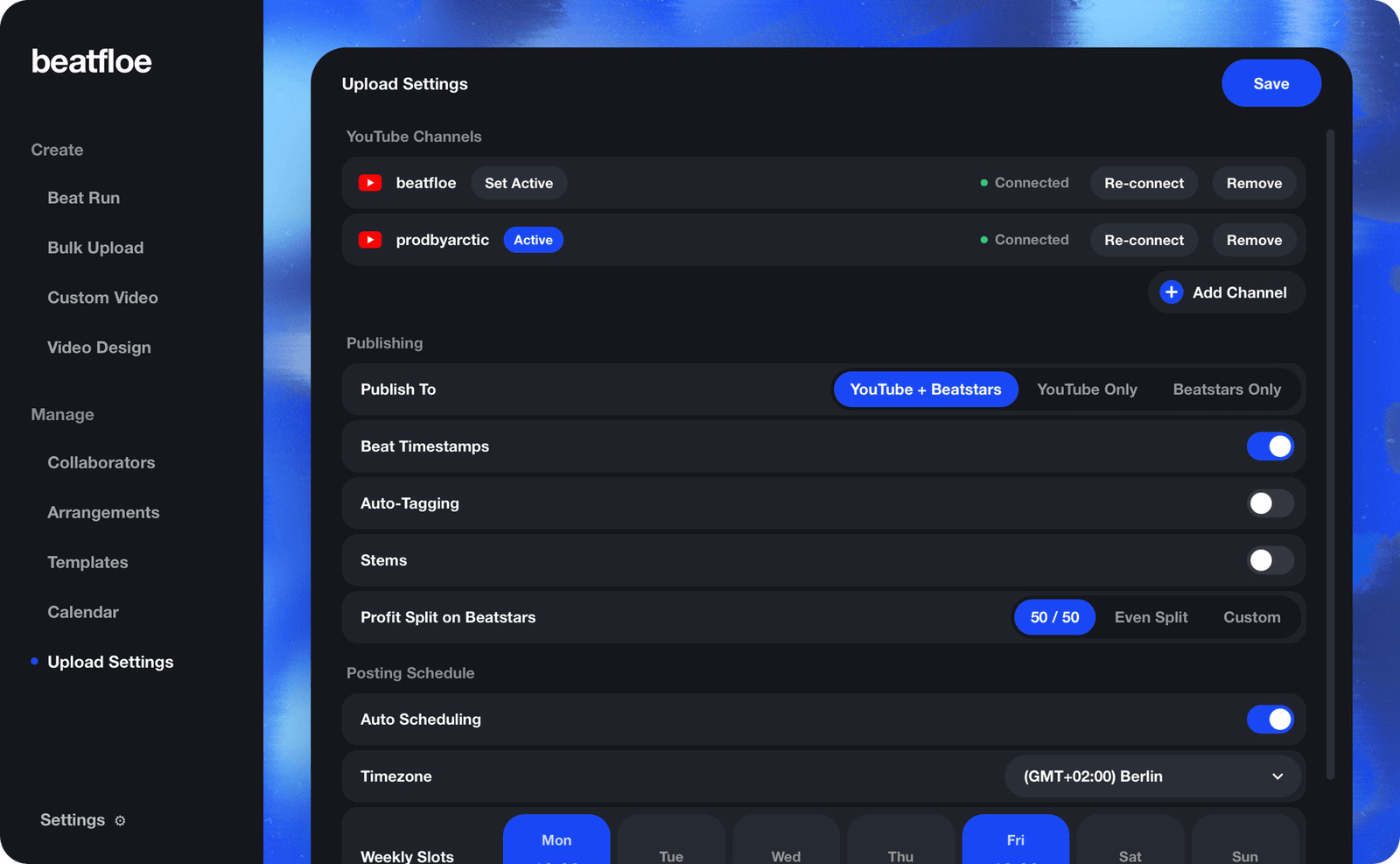This screenshot has height=864, width=1400.
Task: Open Settings at sidebar bottom
Action: point(82,820)
